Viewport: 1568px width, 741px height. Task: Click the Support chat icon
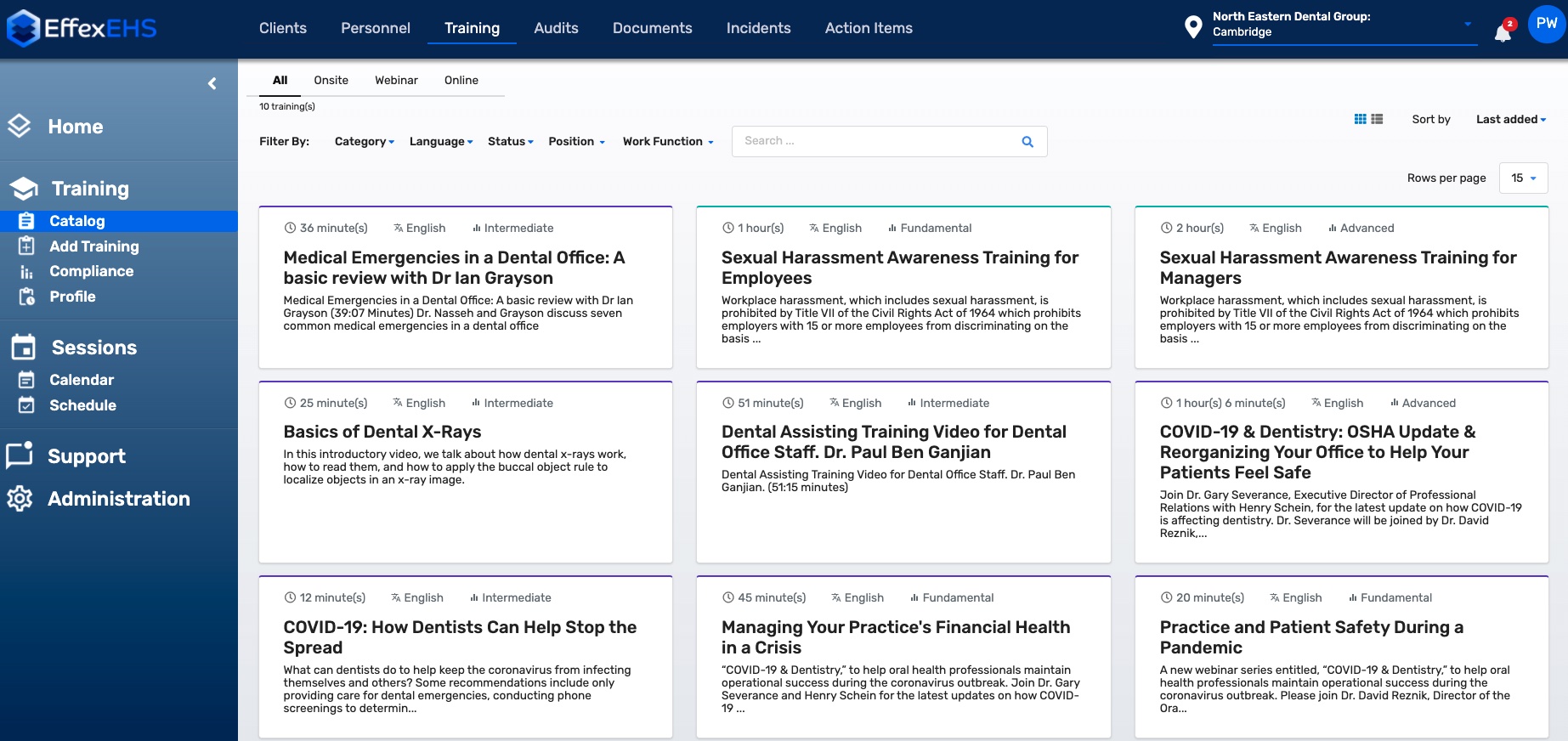click(x=20, y=455)
